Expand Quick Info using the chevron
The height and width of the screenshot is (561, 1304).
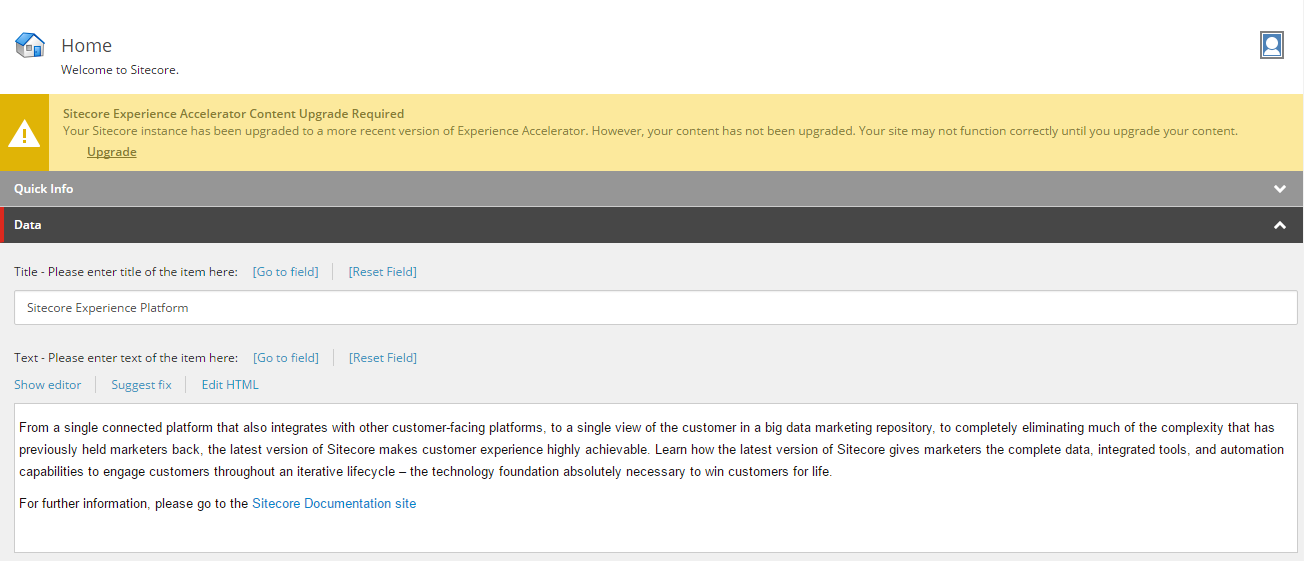pyautogui.click(x=1280, y=189)
